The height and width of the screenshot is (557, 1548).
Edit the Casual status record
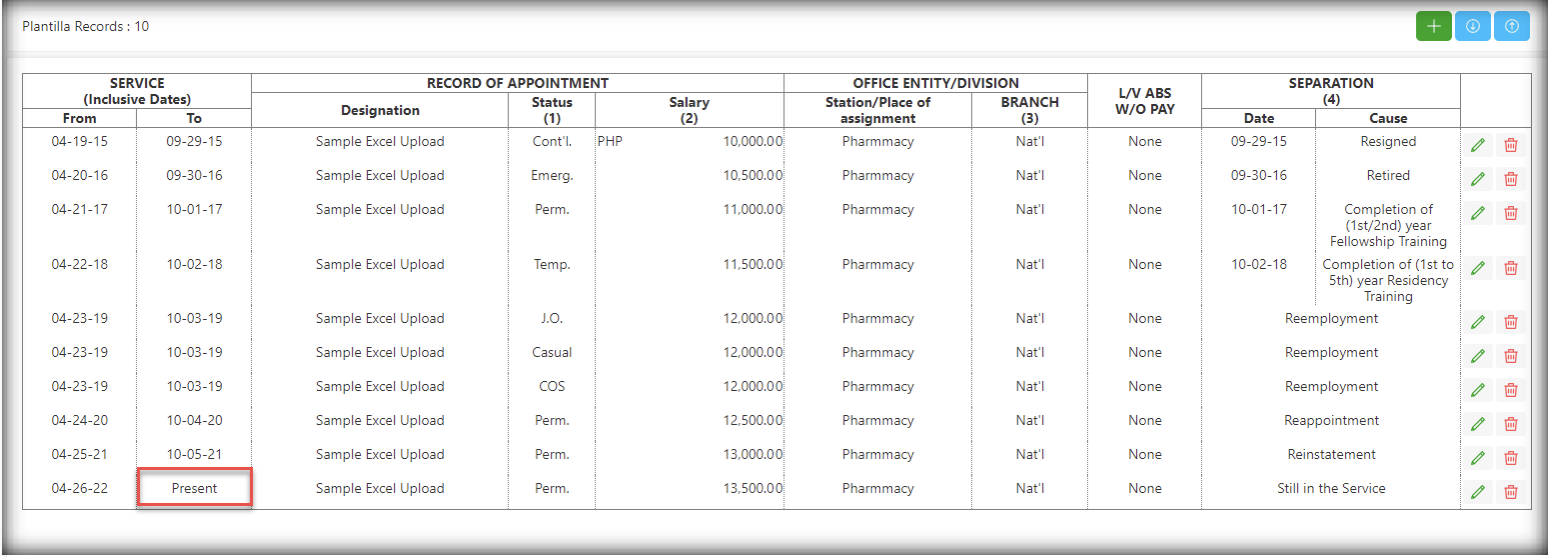click(x=1478, y=356)
